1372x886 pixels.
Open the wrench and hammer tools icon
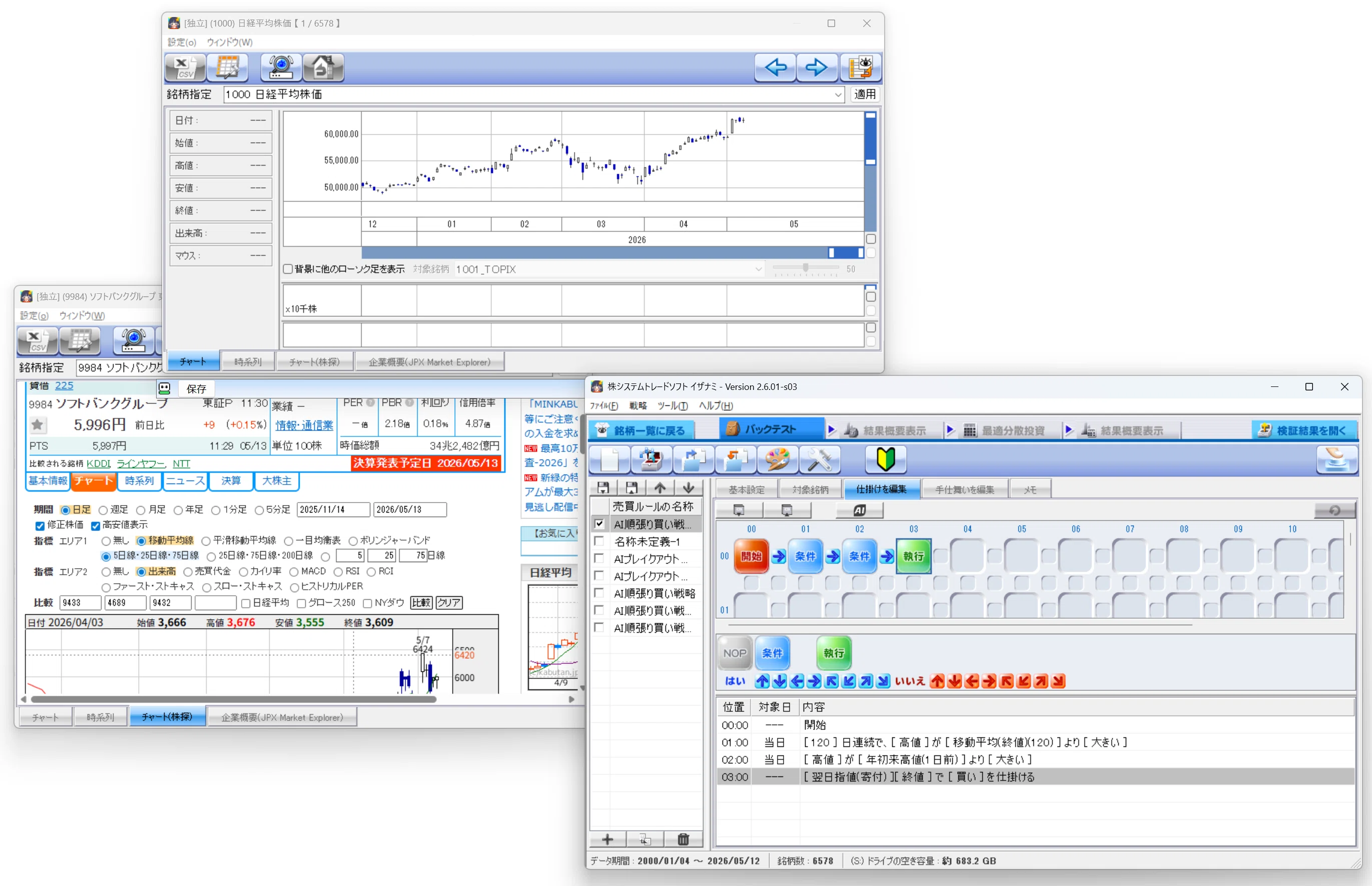pyautogui.click(x=820, y=460)
